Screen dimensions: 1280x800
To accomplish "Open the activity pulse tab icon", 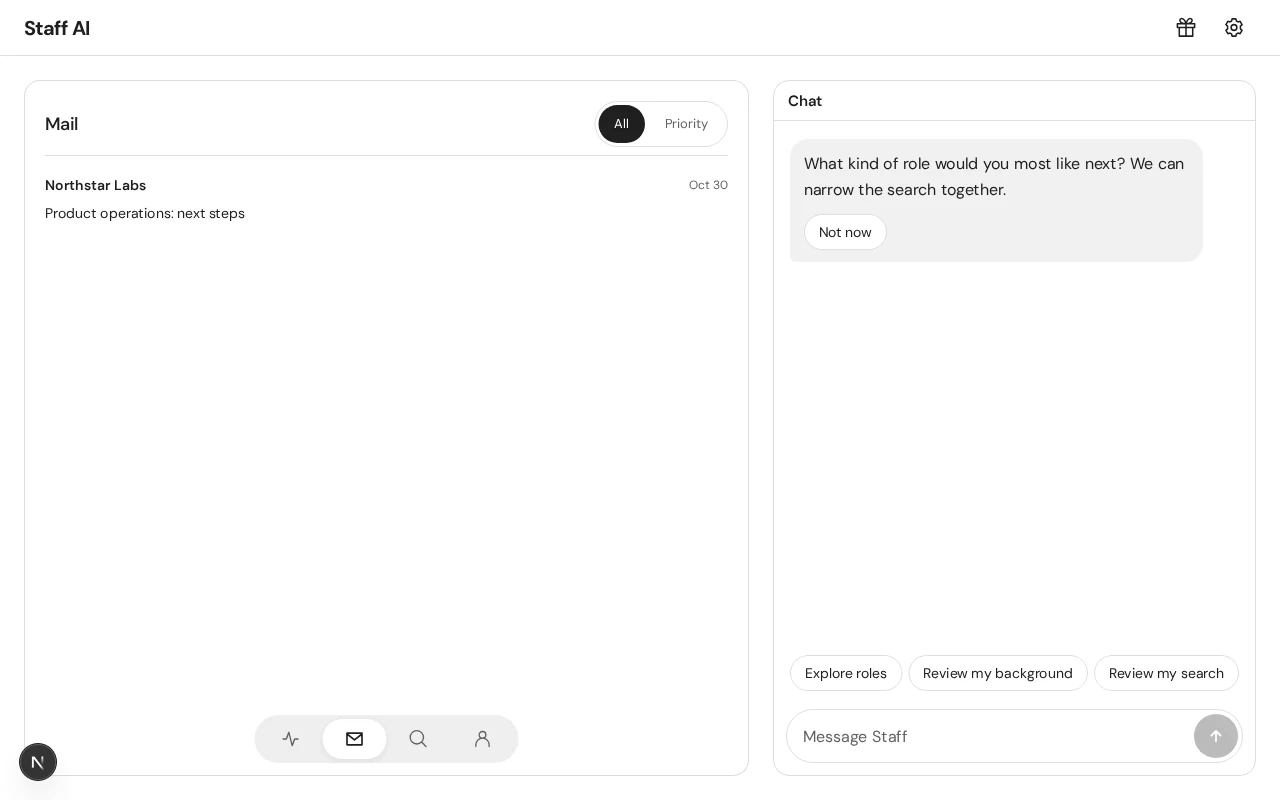I will click(x=291, y=739).
